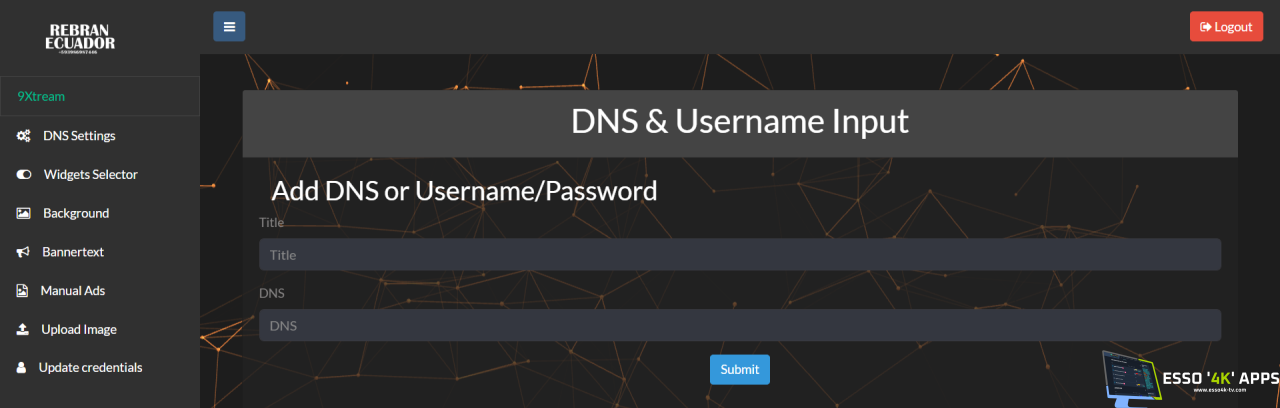Click the Upload Image upload icon
This screenshot has width=1280, height=408.
(x=22, y=330)
